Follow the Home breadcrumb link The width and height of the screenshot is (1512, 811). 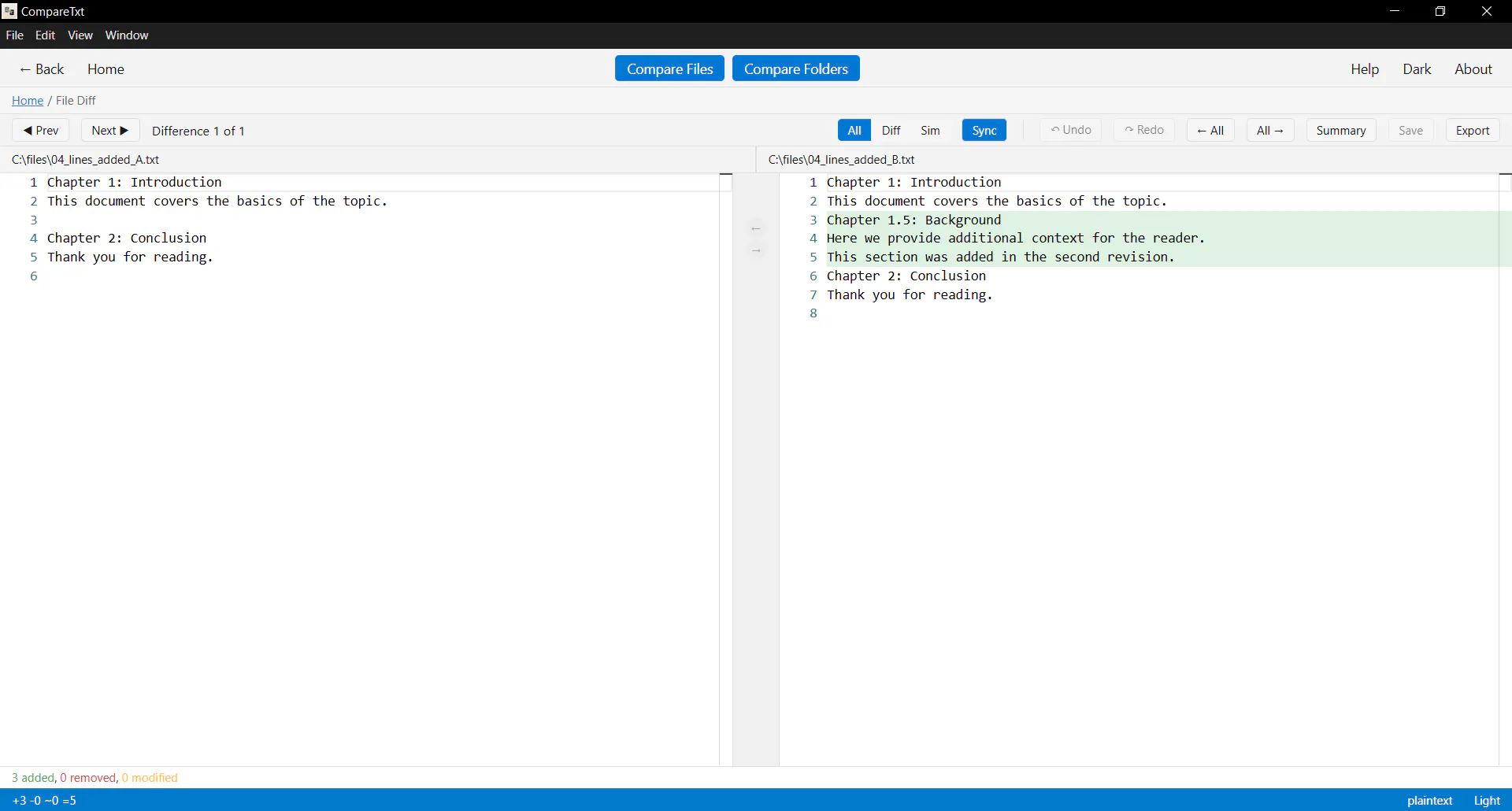(28, 101)
